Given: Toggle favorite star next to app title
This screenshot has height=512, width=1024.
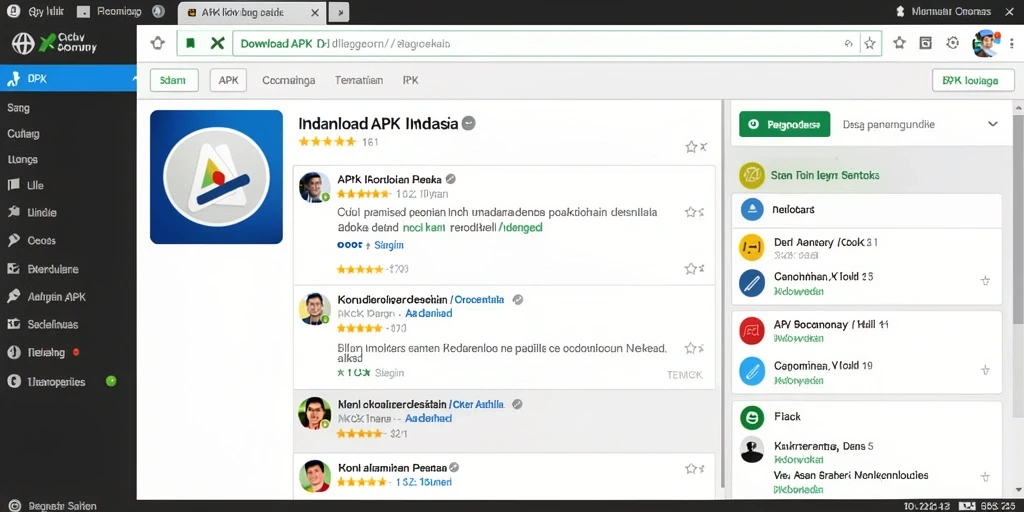Looking at the screenshot, I should pos(691,147).
